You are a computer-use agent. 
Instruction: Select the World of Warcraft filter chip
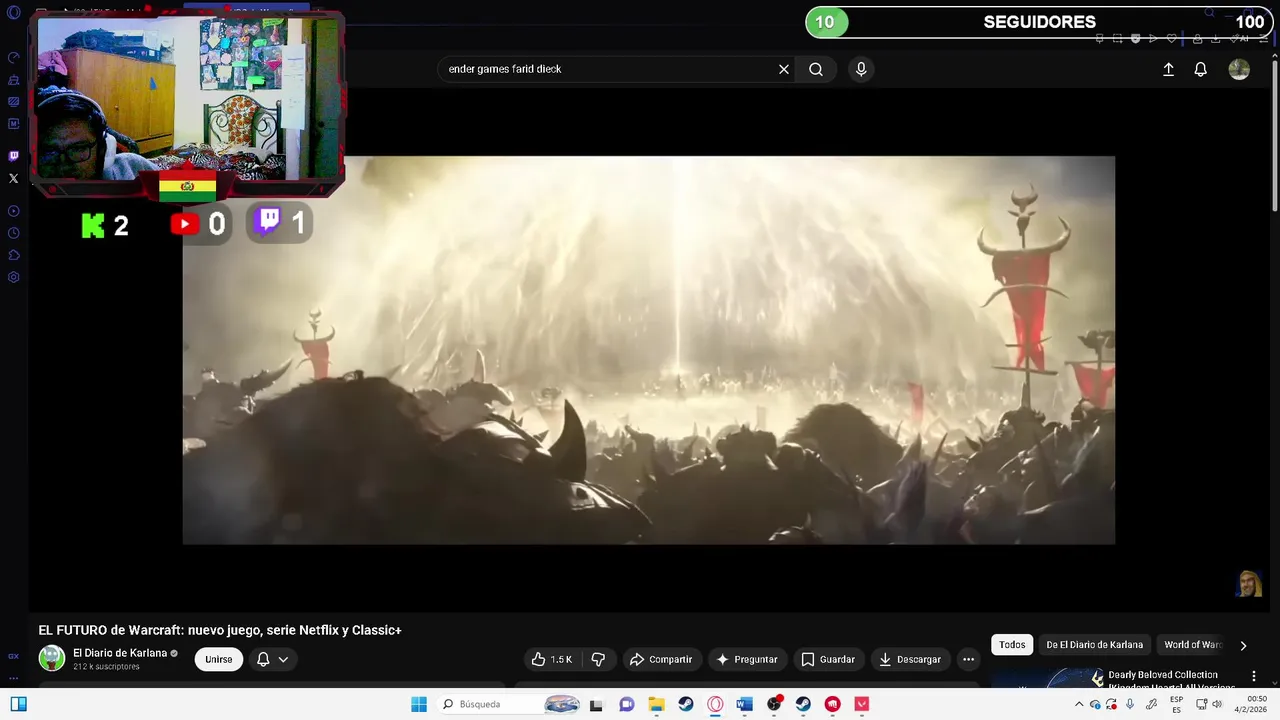click(x=1192, y=645)
